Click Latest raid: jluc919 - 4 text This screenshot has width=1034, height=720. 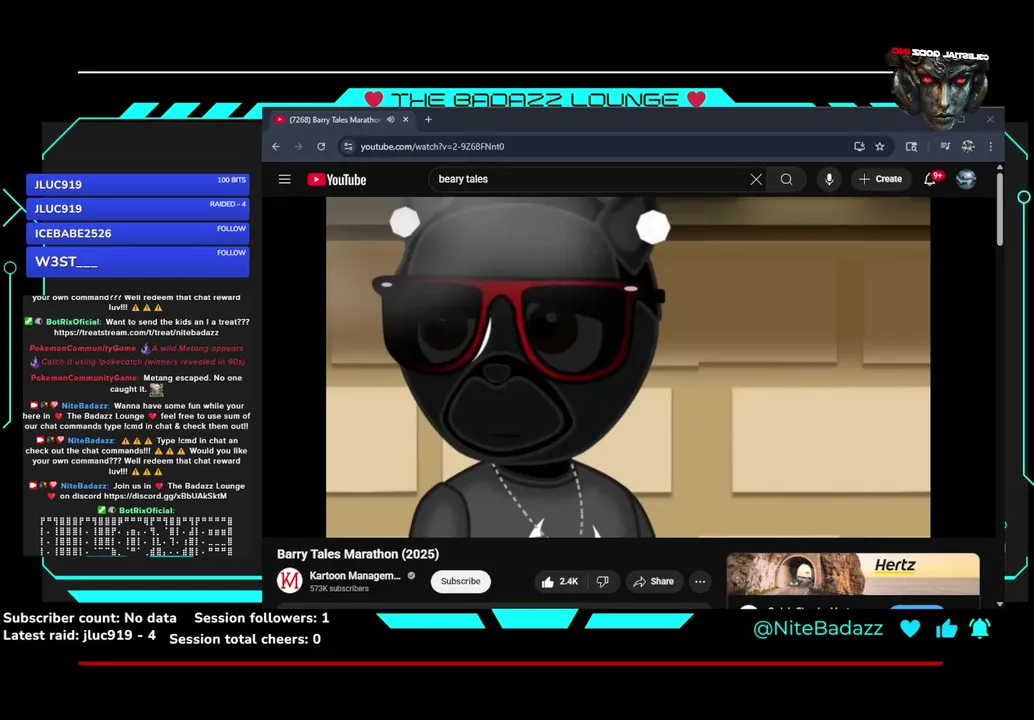coord(79,636)
